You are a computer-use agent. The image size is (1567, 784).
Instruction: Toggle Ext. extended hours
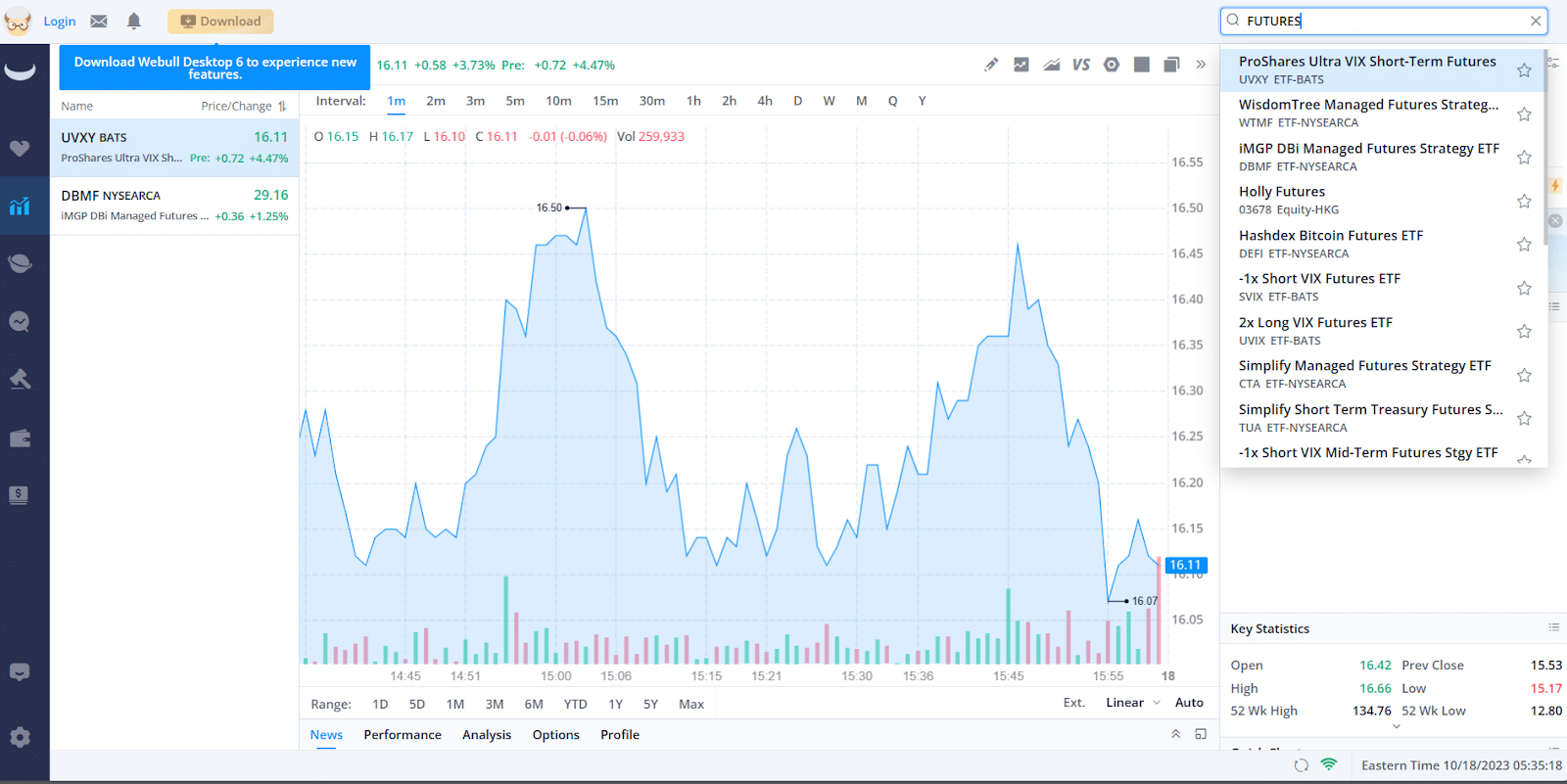[1074, 703]
